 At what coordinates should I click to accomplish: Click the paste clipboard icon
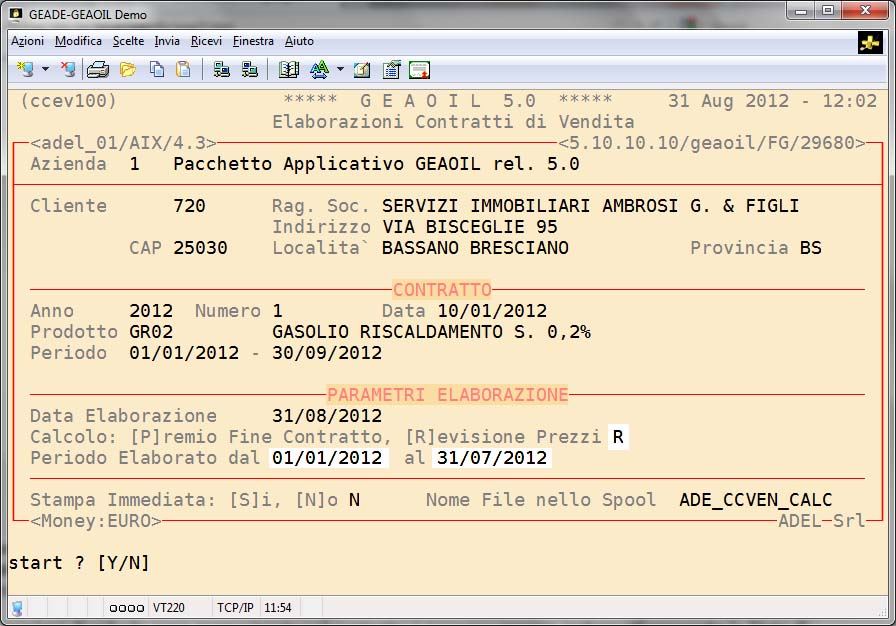click(x=183, y=69)
